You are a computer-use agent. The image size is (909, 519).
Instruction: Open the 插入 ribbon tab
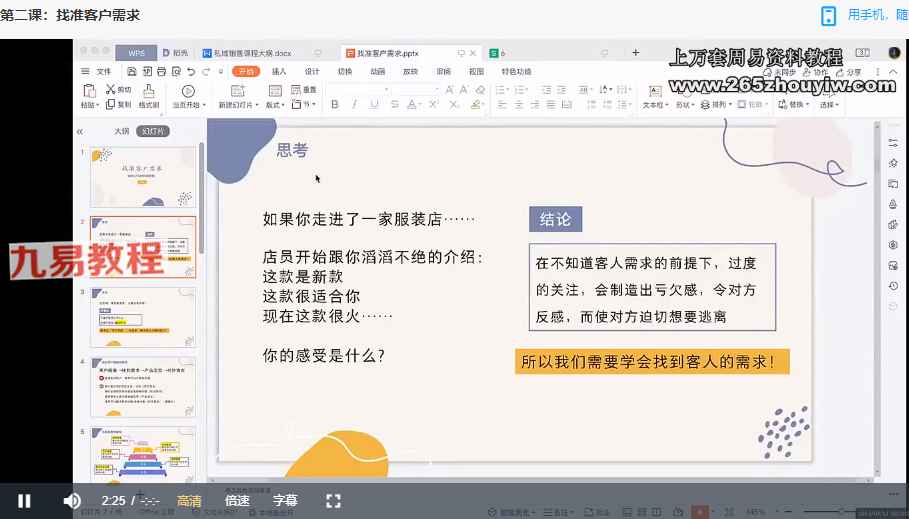pyautogui.click(x=279, y=72)
